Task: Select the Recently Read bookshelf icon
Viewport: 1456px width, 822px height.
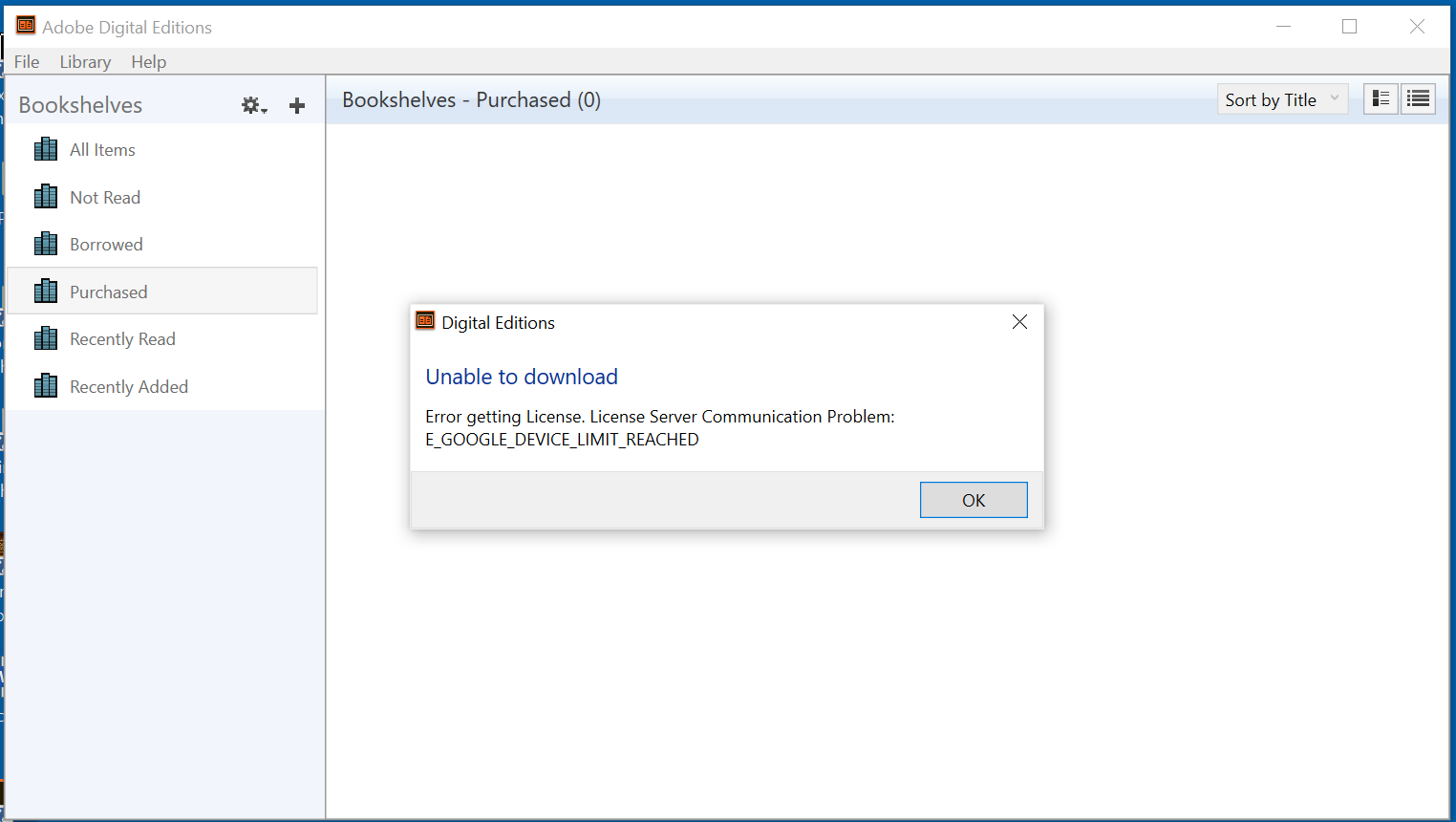Action: click(x=45, y=337)
